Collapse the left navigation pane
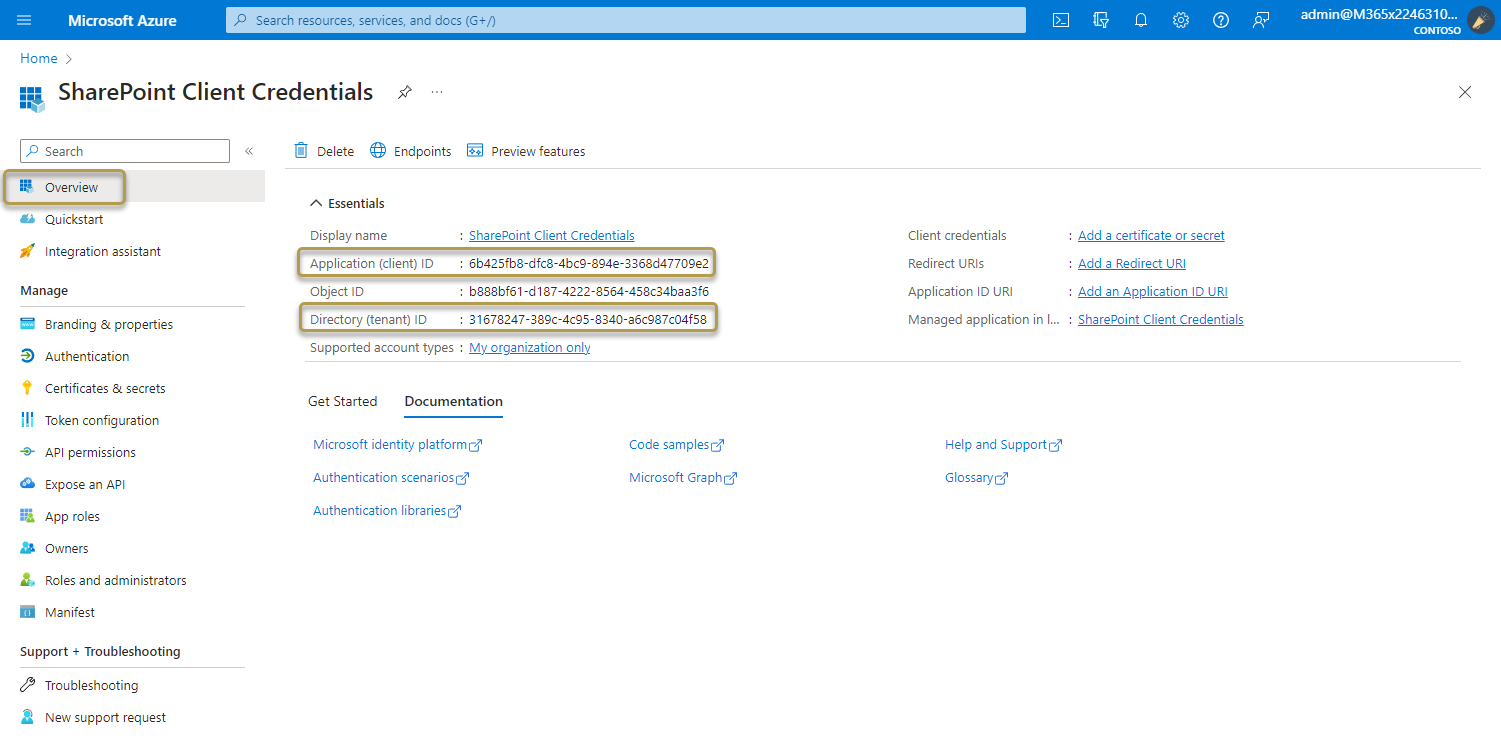 click(249, 151)
